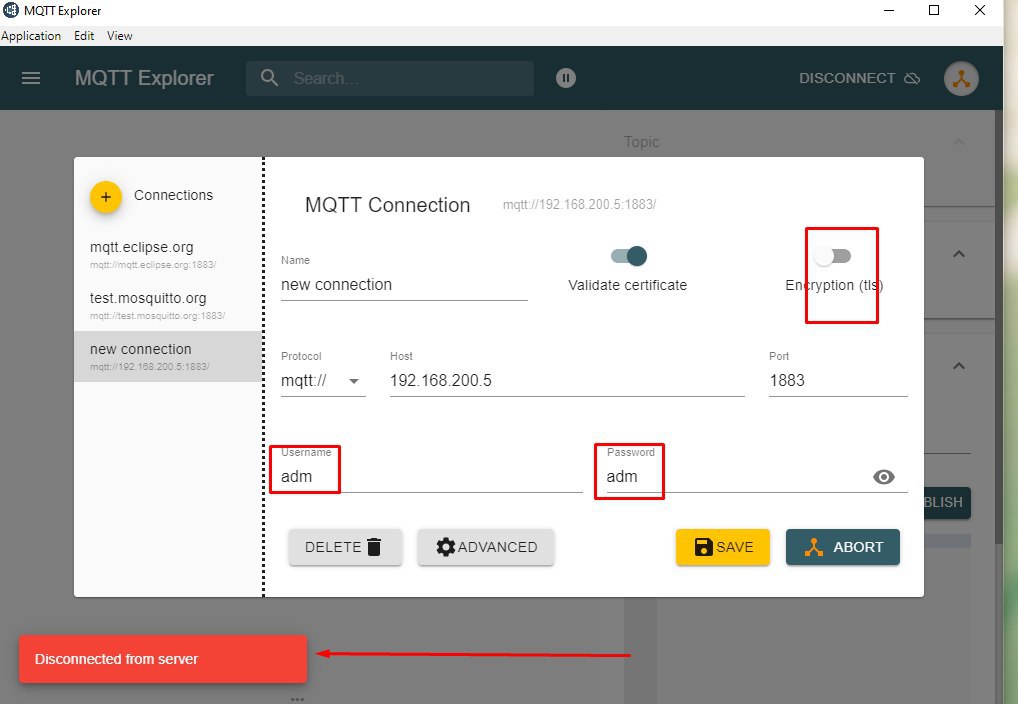1018x704 pixels.
Task: Pause updates with the pause icon
Action: pyautogui.click(x=565, y=78)
